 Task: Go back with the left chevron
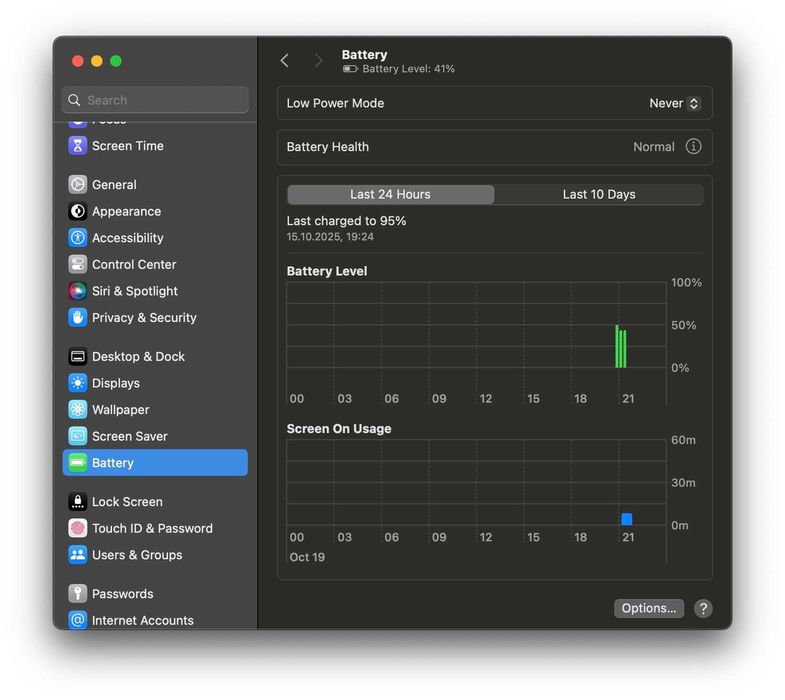(284, 61)
